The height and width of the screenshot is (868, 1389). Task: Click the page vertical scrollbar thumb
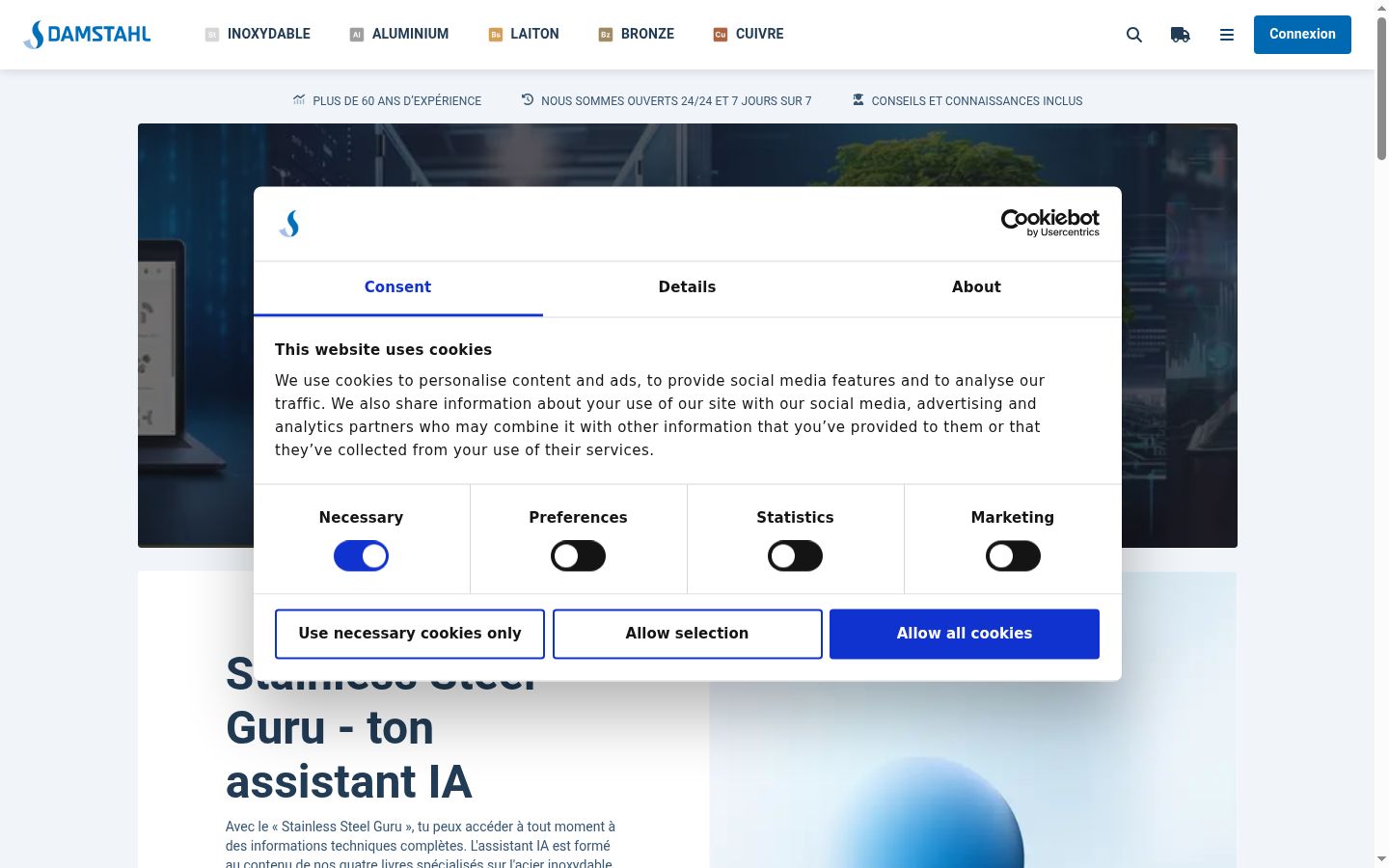(1381, 87)
